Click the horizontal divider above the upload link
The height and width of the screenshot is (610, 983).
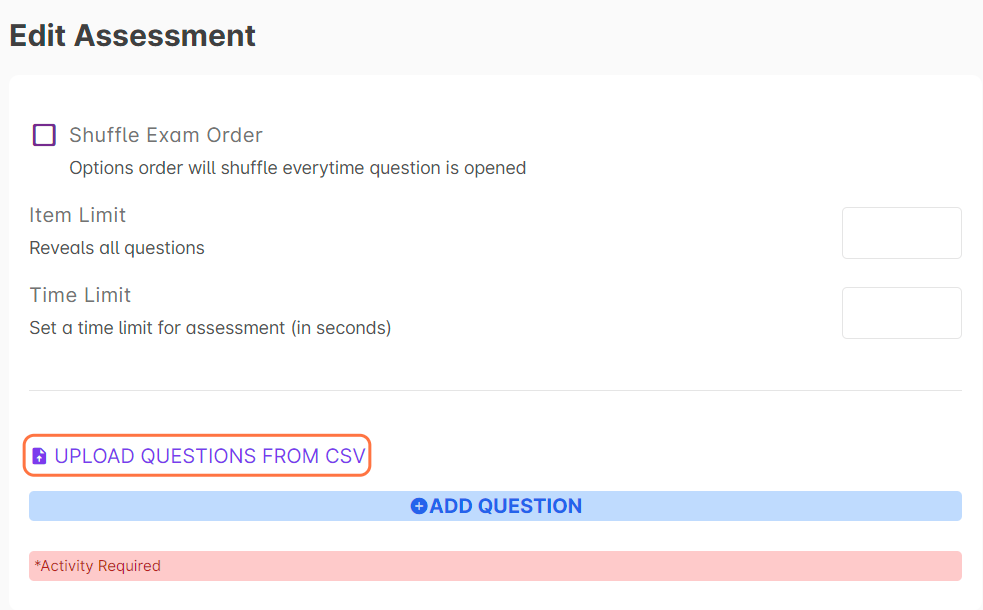(x=495, y=390)
